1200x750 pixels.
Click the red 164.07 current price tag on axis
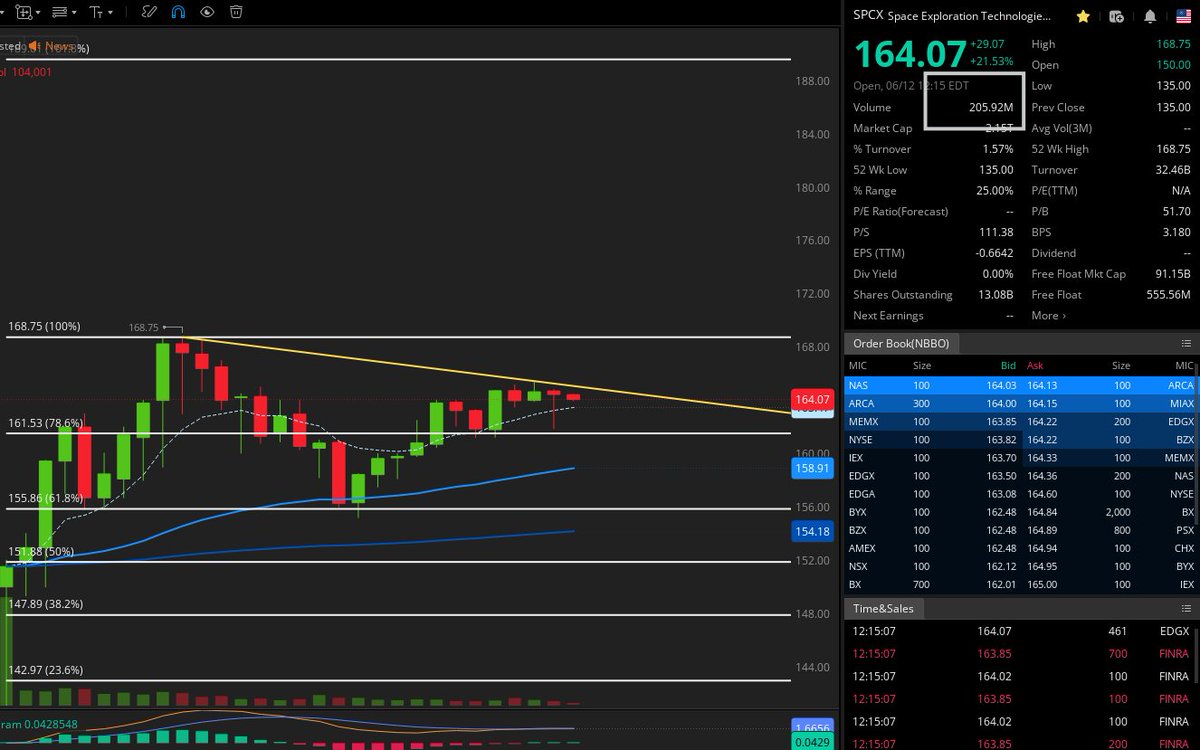[812, 400]
